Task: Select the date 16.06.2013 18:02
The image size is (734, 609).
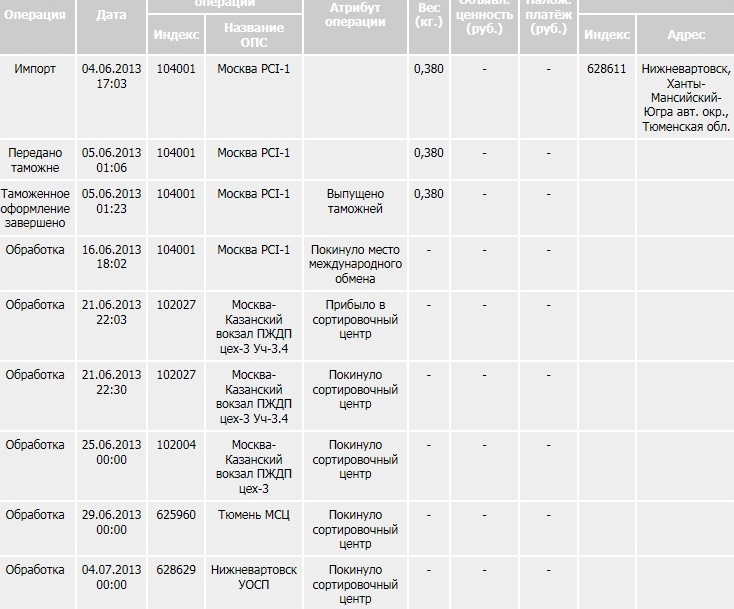Action: [x=111, y=256]
